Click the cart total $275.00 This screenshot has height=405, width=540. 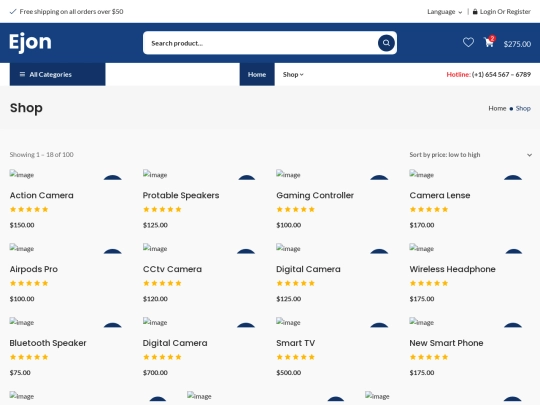pyautogui.click(x=517, y=44)
